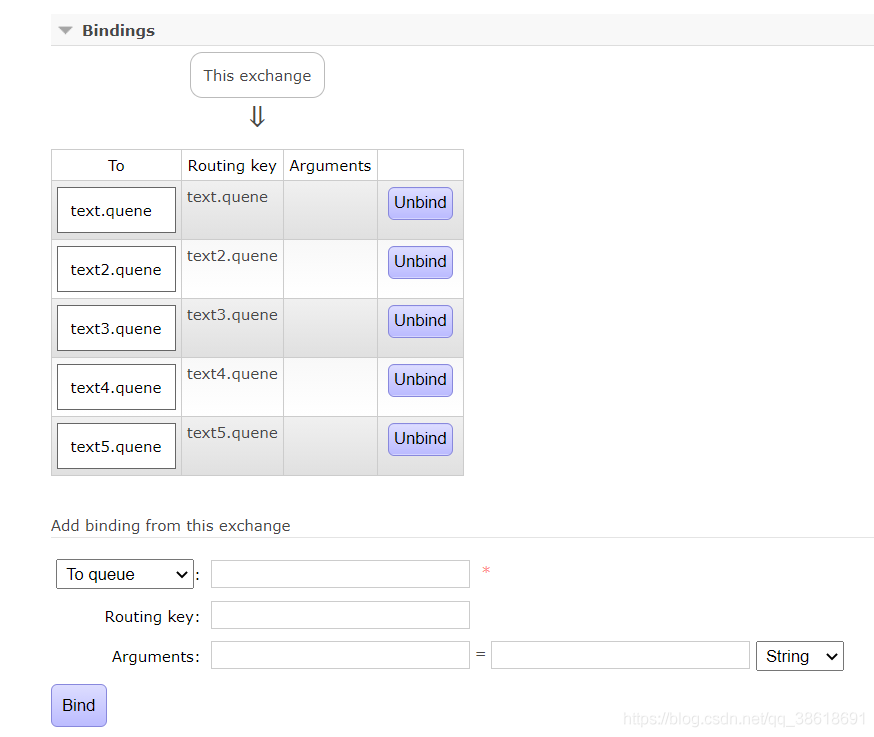Unbind the text4.quene binding

pyautogui.click(x=420, y=380)
